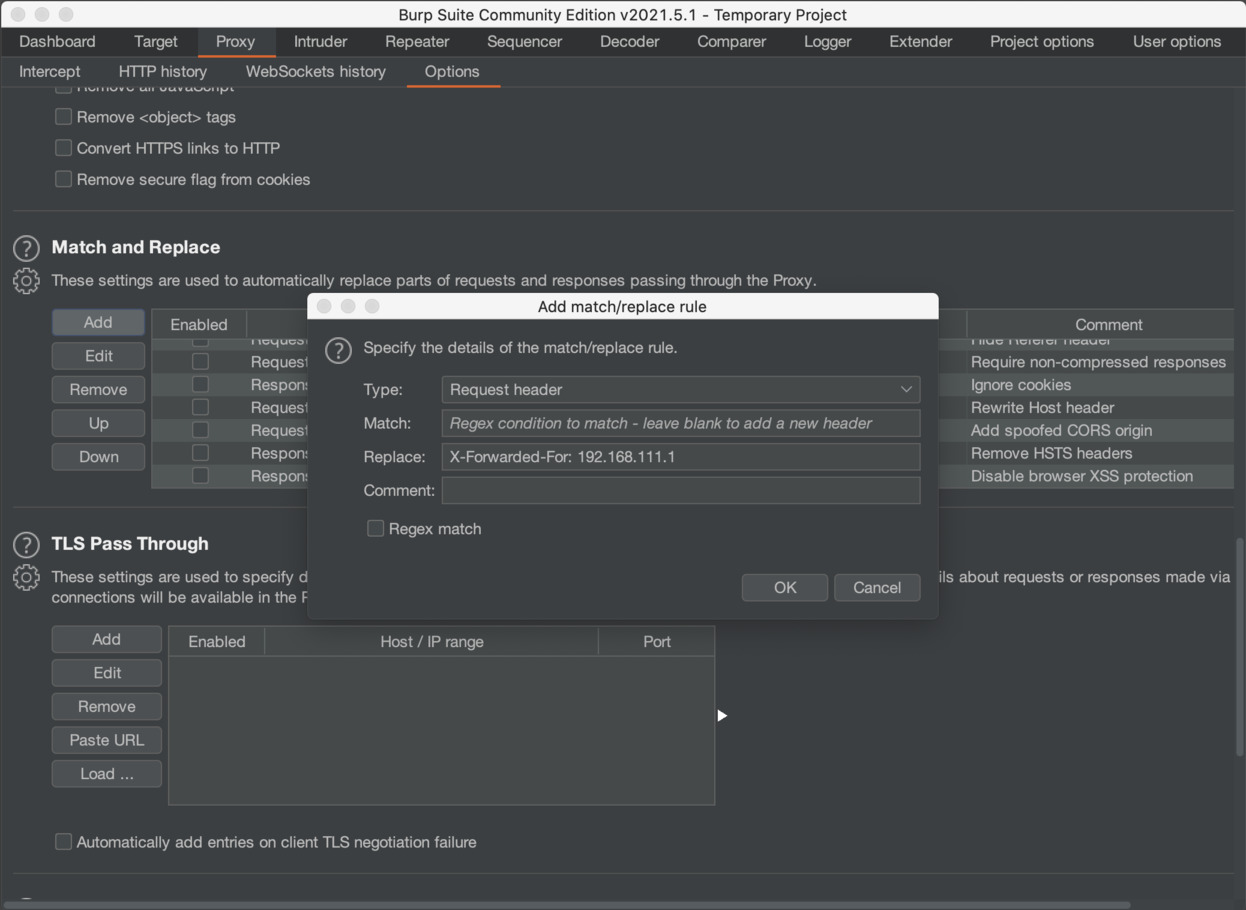Open the Intercept sub-tab
This screenshot has height=910, width=1246.
pyautogui.click(x=49, y=71)
